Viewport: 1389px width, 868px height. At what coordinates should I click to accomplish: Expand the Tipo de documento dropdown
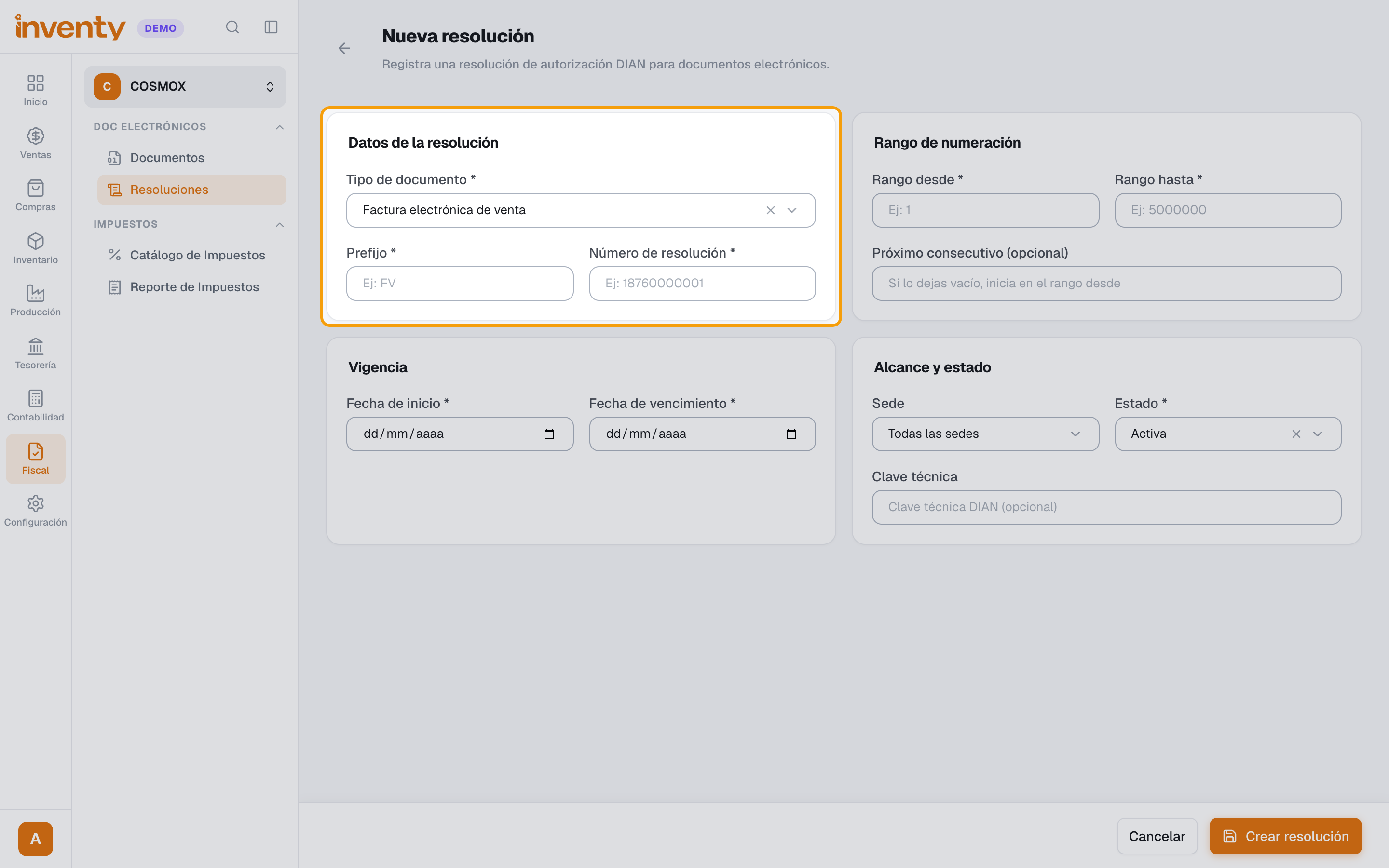(791, 210)
